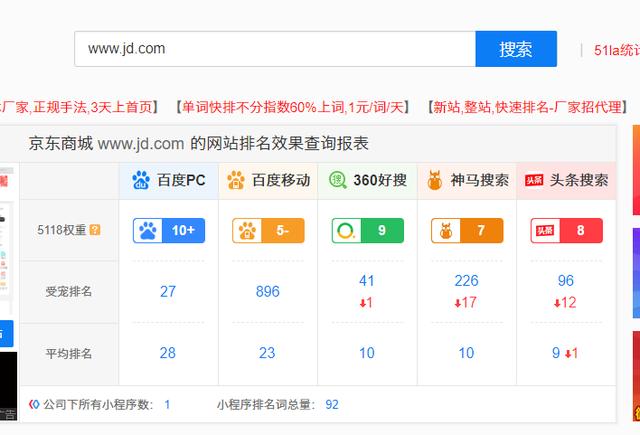The image size is (640, 435).
Task: Click the paw icon inside the 5- badge
Action: (x=247, y=231)
